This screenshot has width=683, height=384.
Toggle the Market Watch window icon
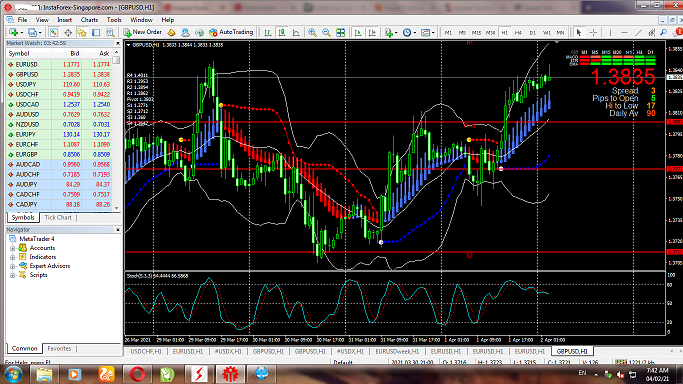[54, 32]
